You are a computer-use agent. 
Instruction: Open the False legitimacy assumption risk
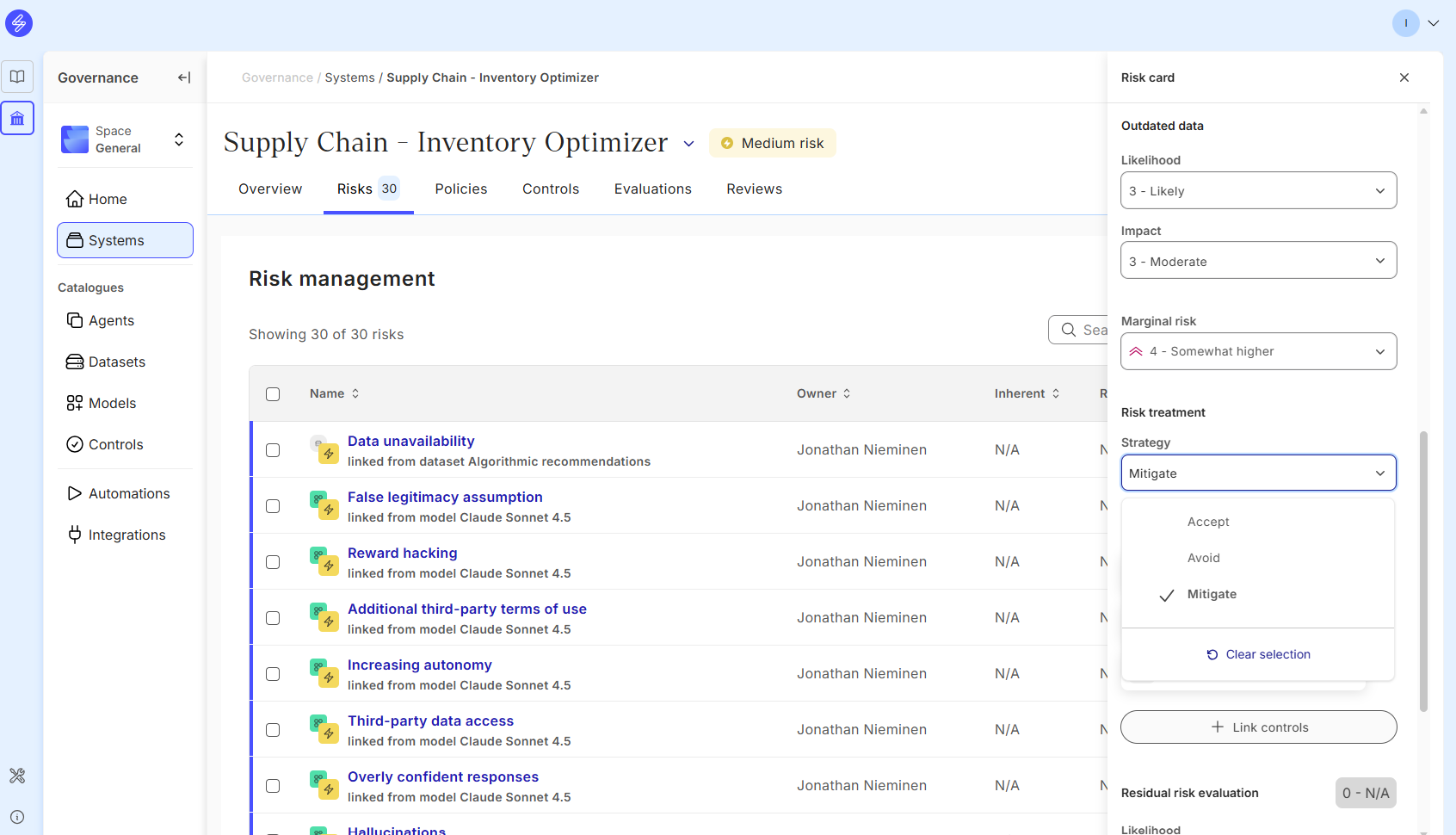[x=444, y=497]
